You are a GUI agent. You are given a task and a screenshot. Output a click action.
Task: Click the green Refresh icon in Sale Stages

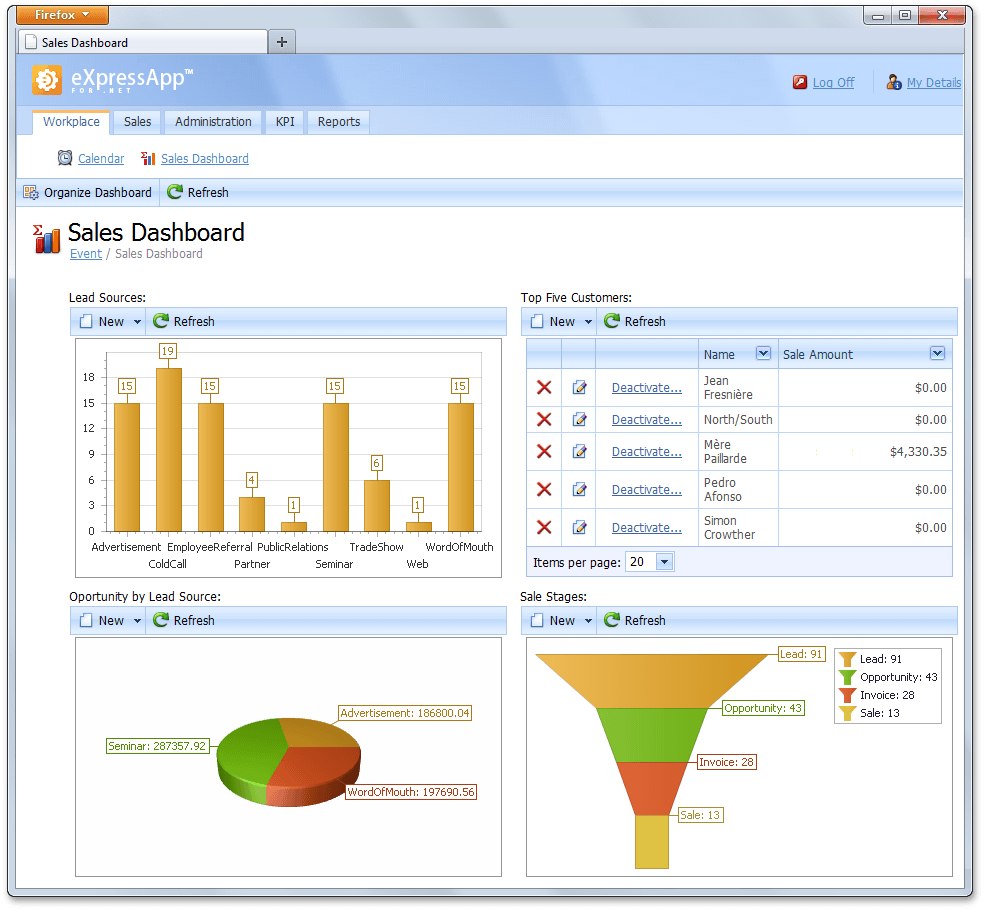click(612, 621)
